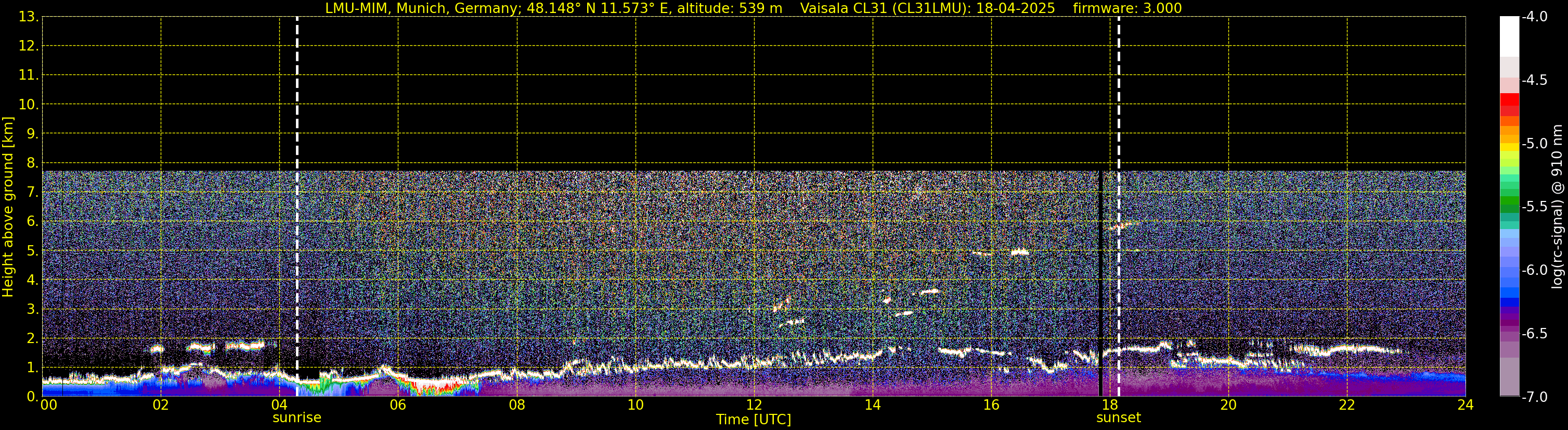Image resolution: width=1568 pixels, height=430 pixels.
Task: Click the 24 hour tick on the time axis
Action: point(1465,406)
